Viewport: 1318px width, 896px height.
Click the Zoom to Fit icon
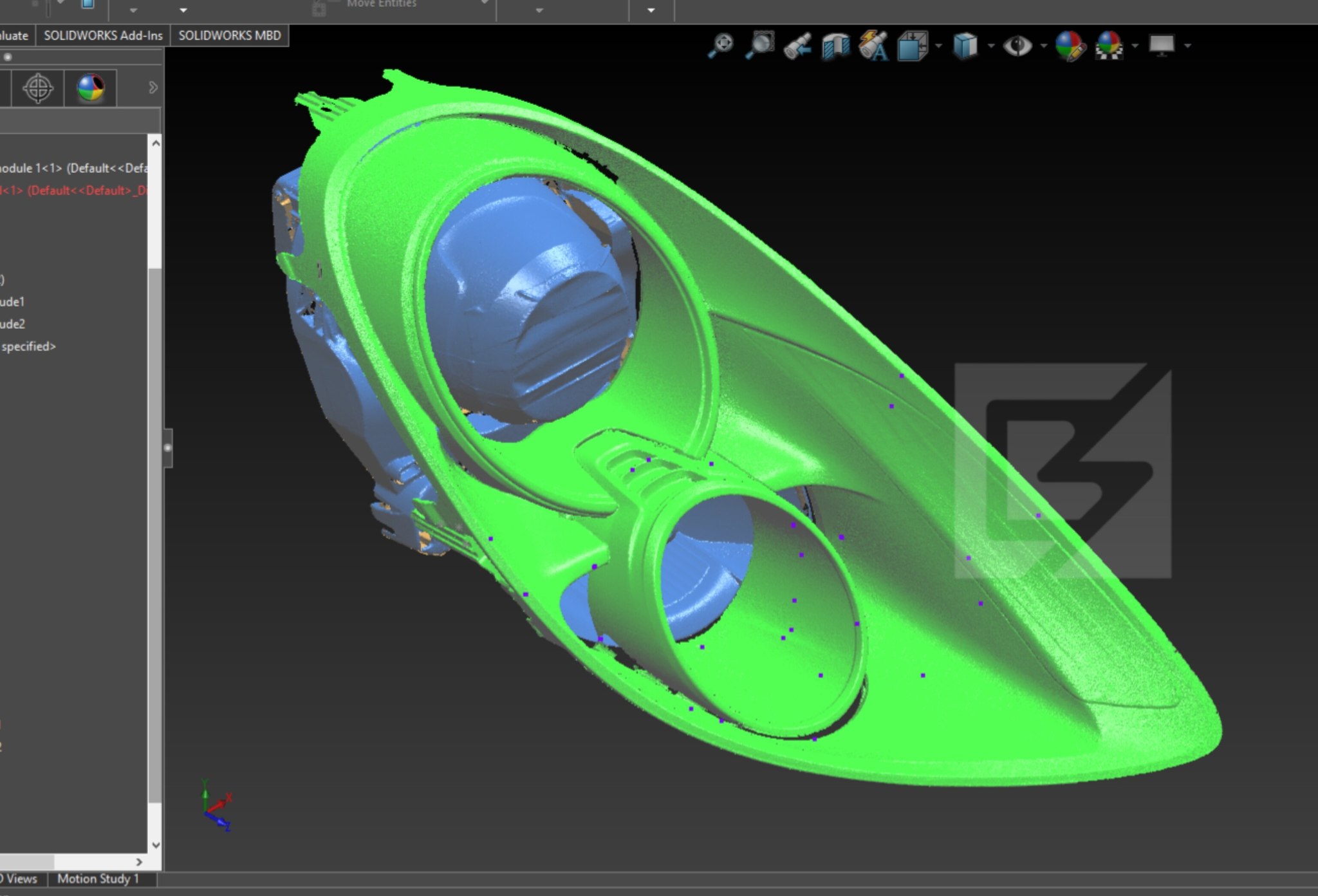pos(721,46)
